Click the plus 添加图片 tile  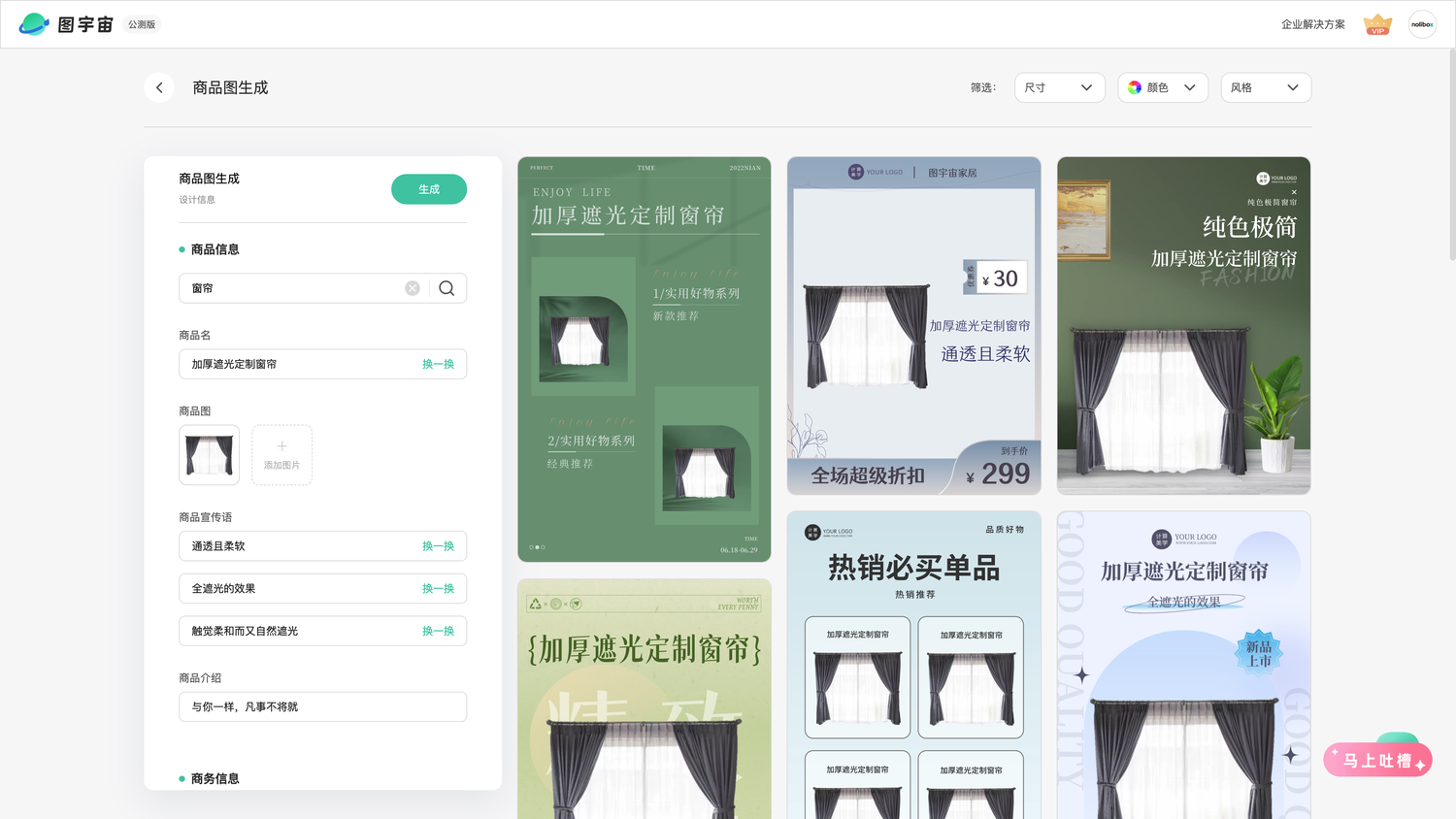click(281, 455)
